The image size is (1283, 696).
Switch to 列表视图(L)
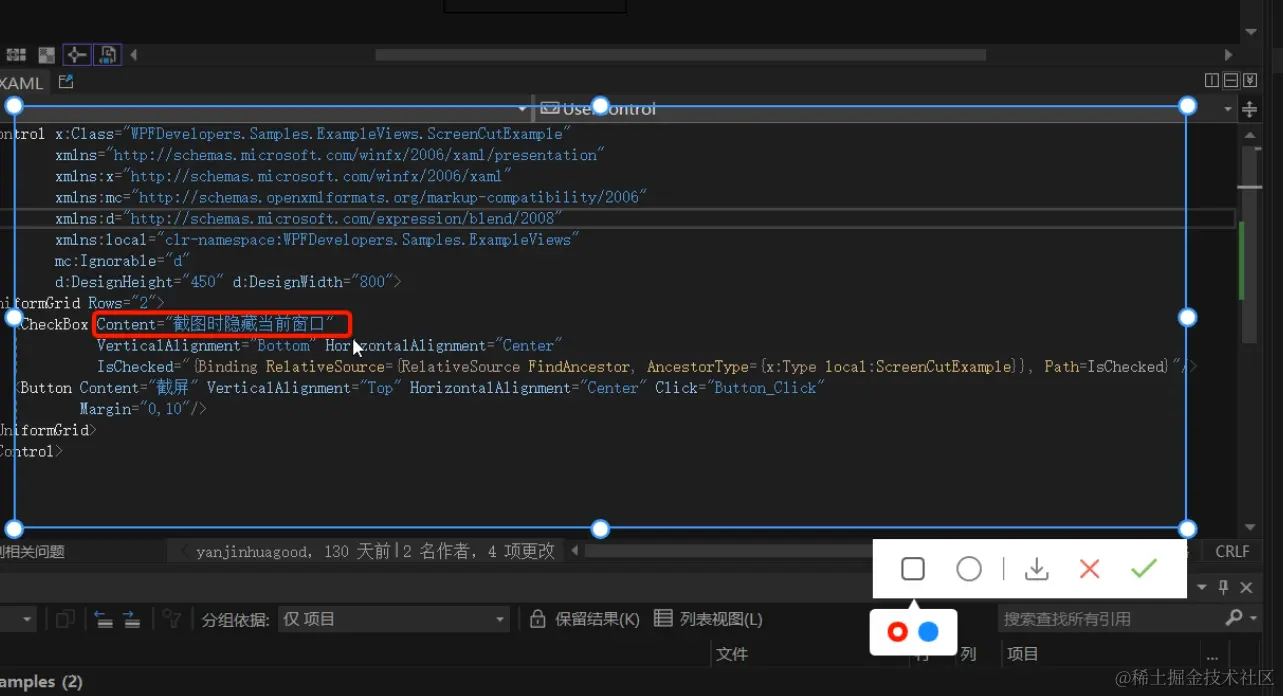[708, 620]
